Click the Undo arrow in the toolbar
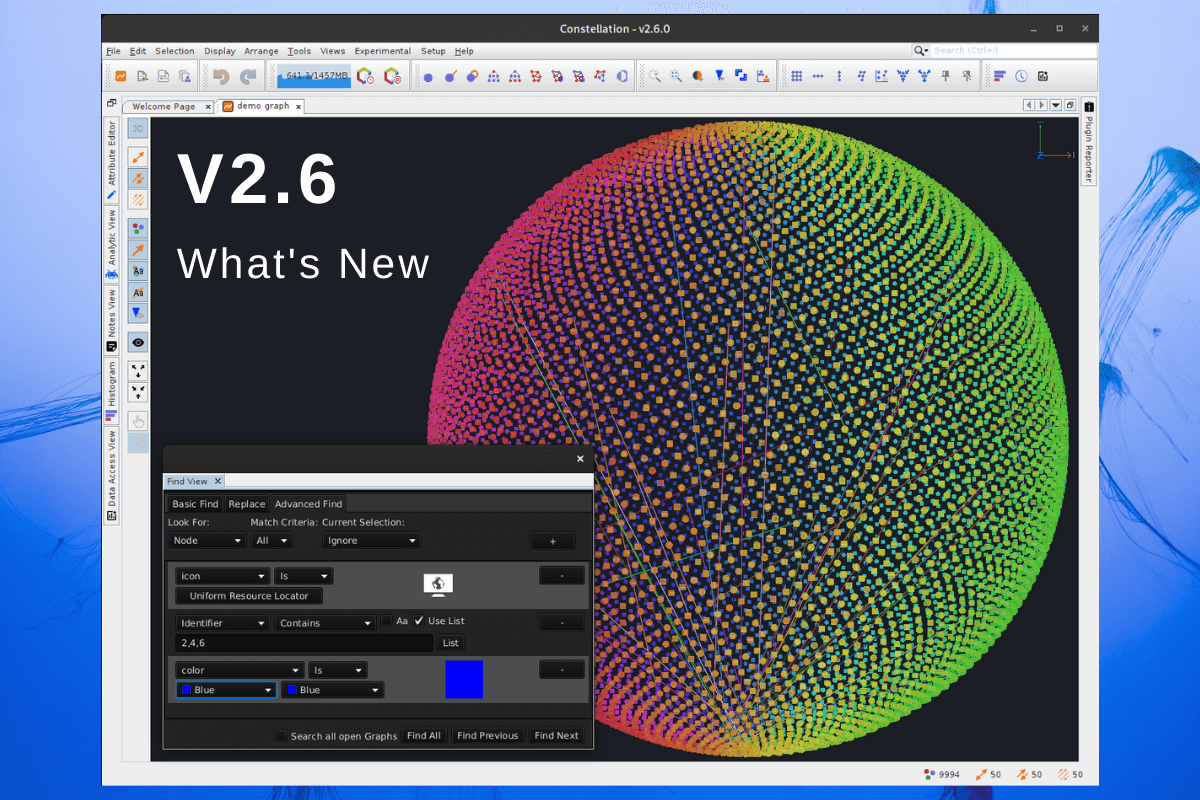The width and height of the screenshot is (1200, 800). coord(221,76)
